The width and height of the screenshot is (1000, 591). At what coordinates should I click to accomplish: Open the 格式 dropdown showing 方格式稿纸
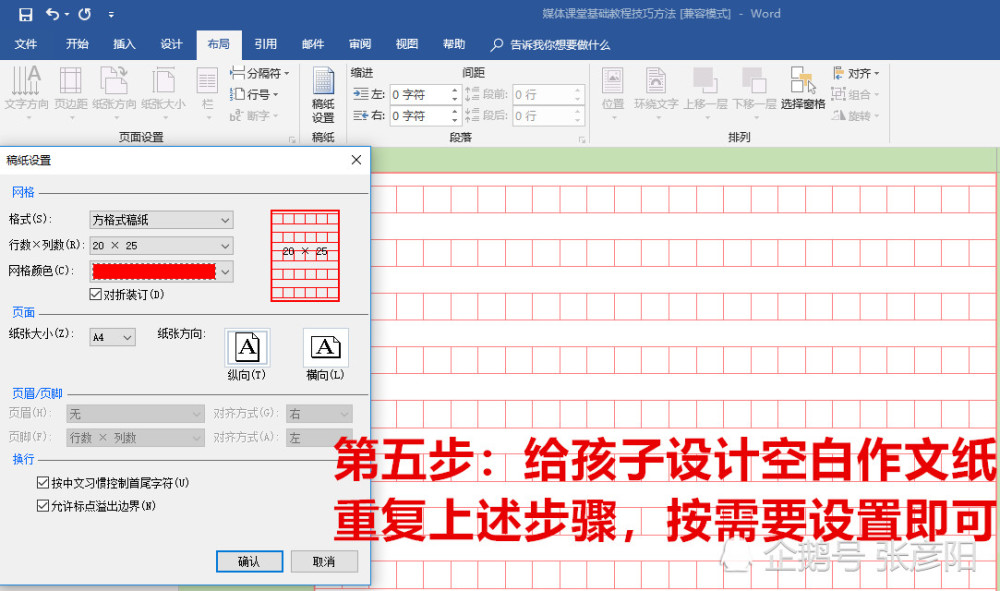click(161, 220)
